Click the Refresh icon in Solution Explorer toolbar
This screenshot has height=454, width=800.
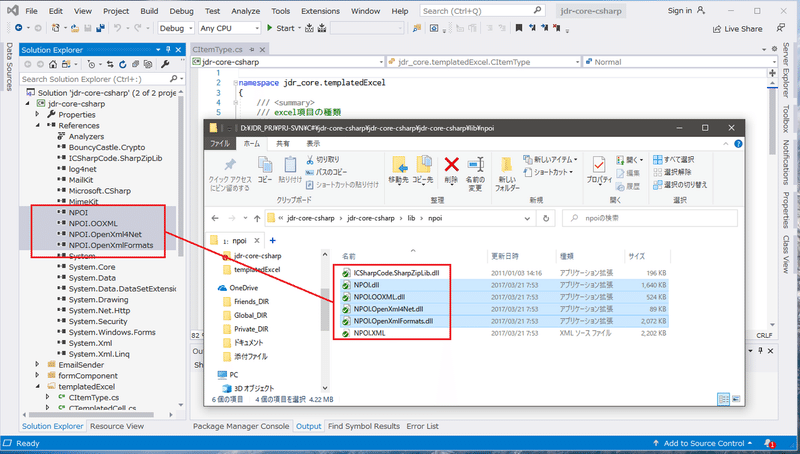pyautogui.click(x=122, y=64)
